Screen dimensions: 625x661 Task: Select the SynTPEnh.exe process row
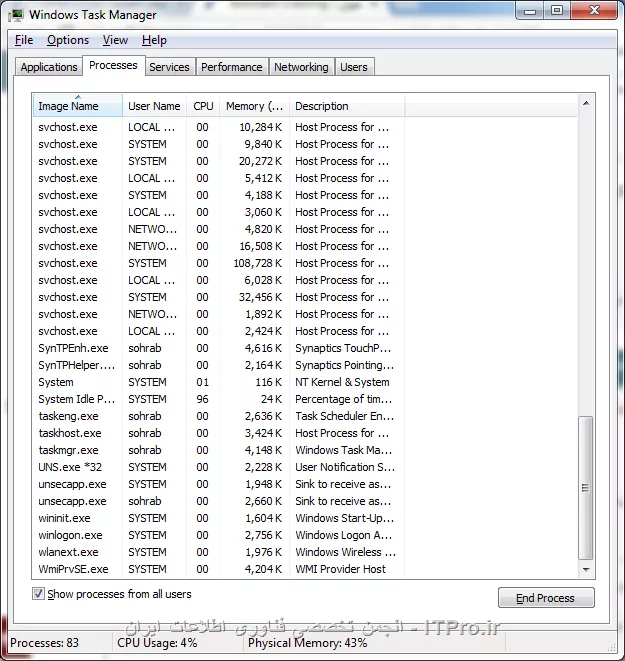pos(218,348)
